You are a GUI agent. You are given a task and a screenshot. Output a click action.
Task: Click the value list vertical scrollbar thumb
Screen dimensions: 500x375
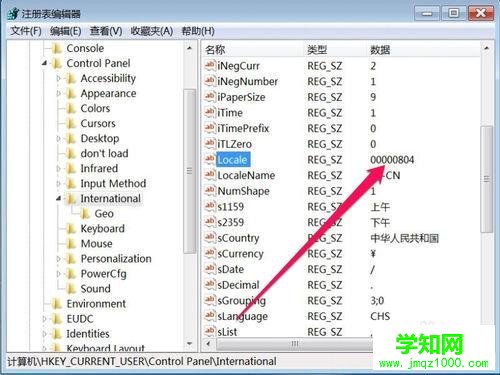(487, 179)
